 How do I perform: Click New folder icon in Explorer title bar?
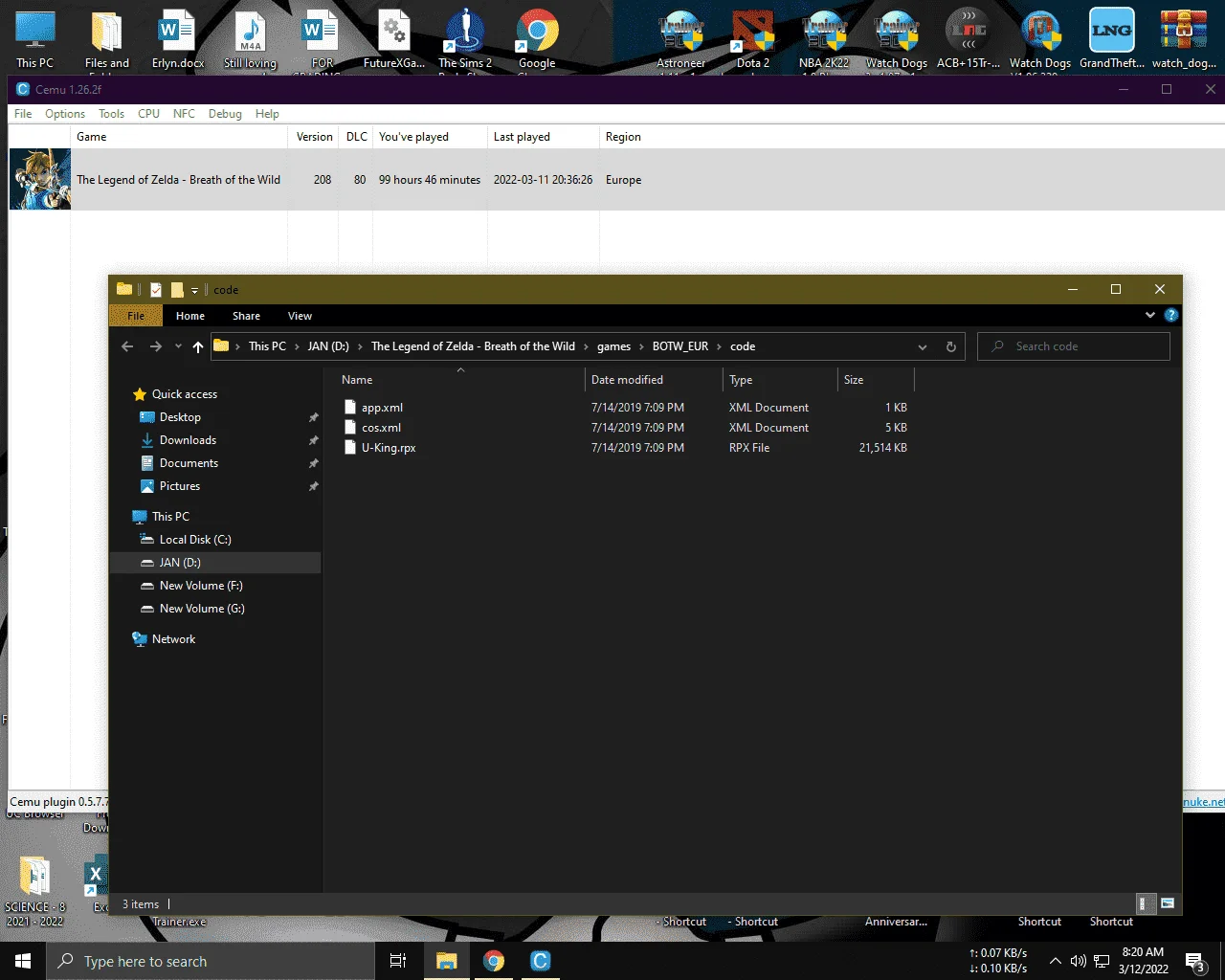[x=177, y=289]
